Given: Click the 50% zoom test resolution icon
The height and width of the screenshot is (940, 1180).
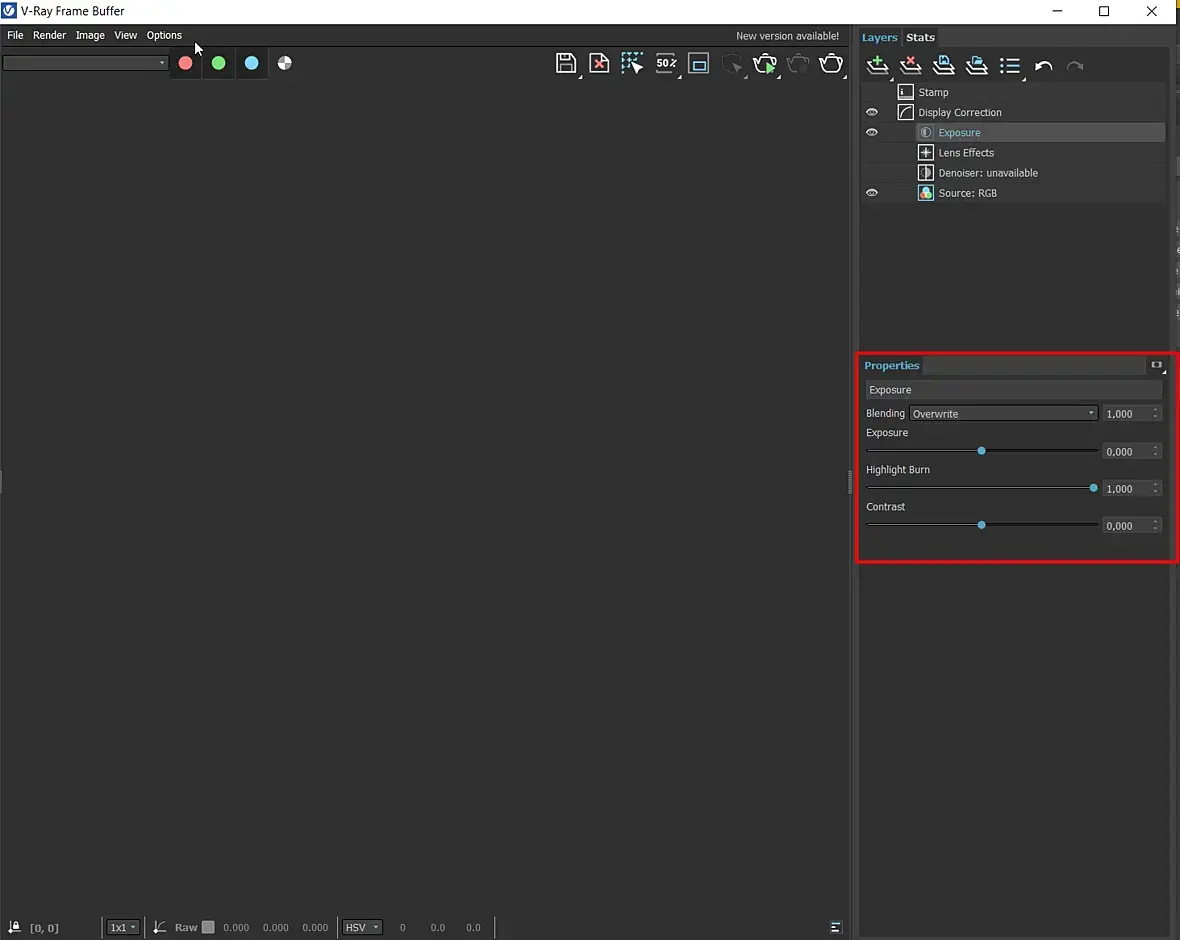Looking at the screenshot, I should click(666, 63).
